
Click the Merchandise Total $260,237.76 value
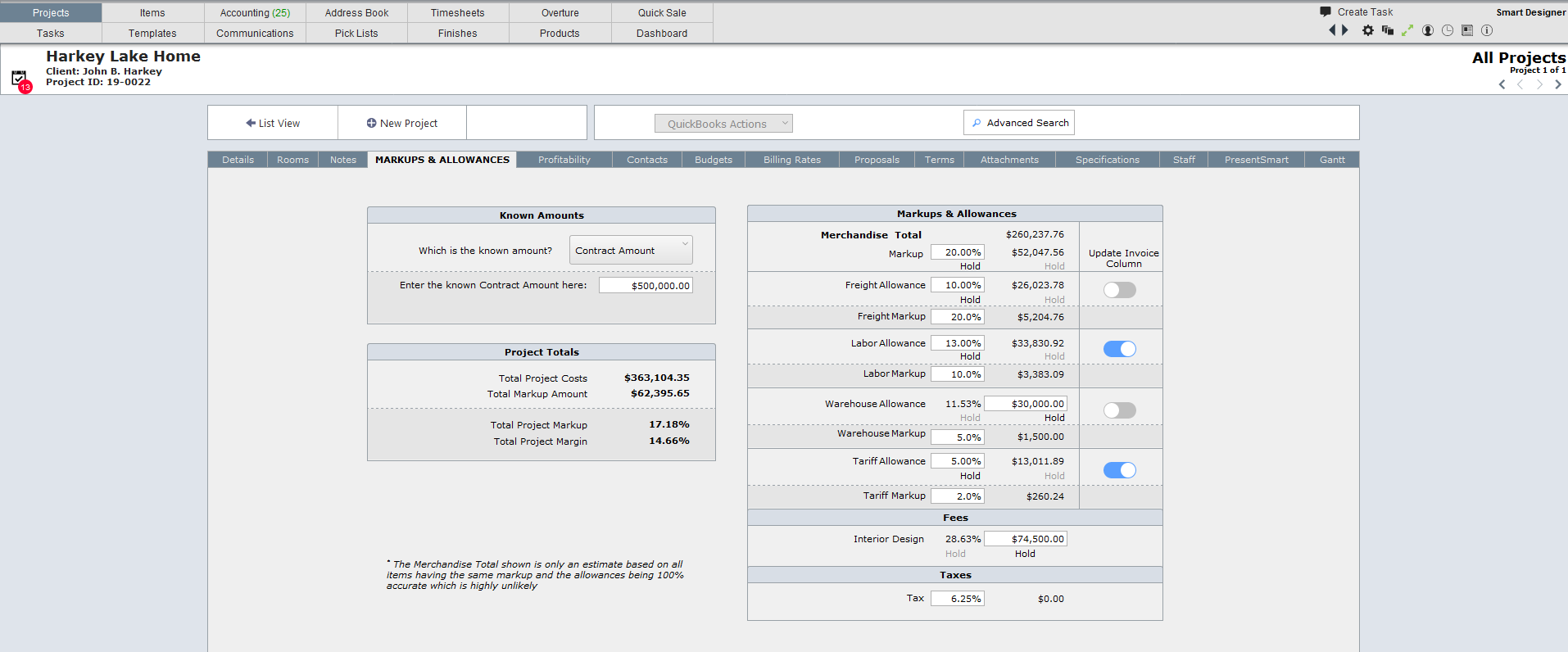[x=1035, y=234]
